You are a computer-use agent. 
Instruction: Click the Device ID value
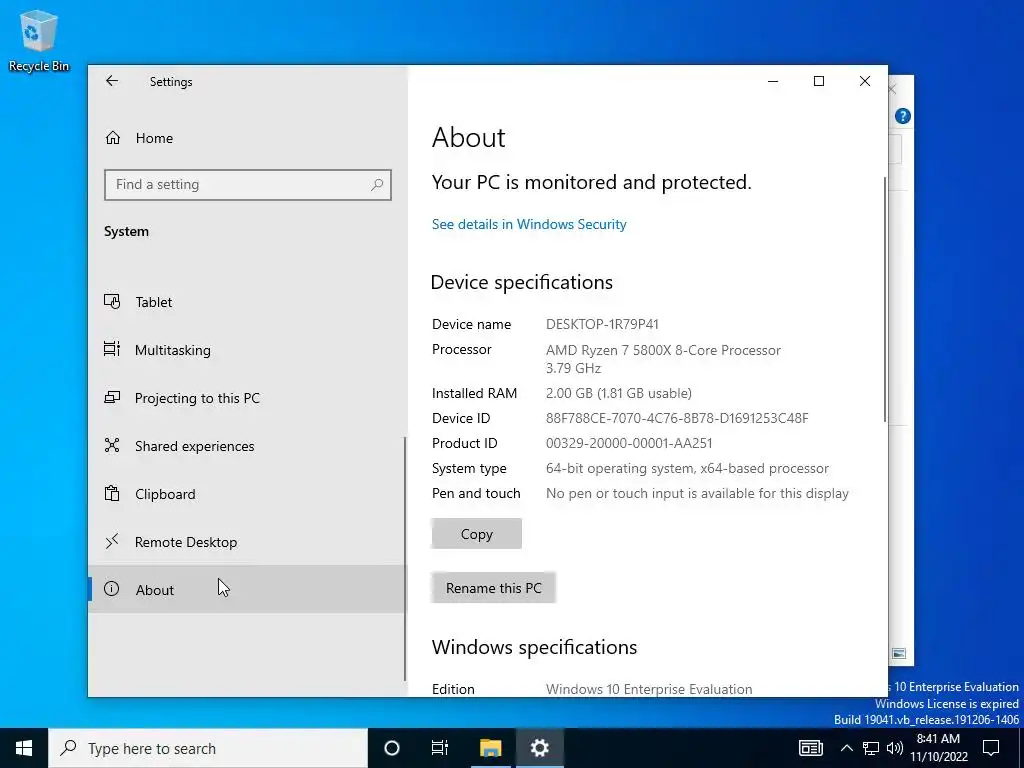[677, 418]
